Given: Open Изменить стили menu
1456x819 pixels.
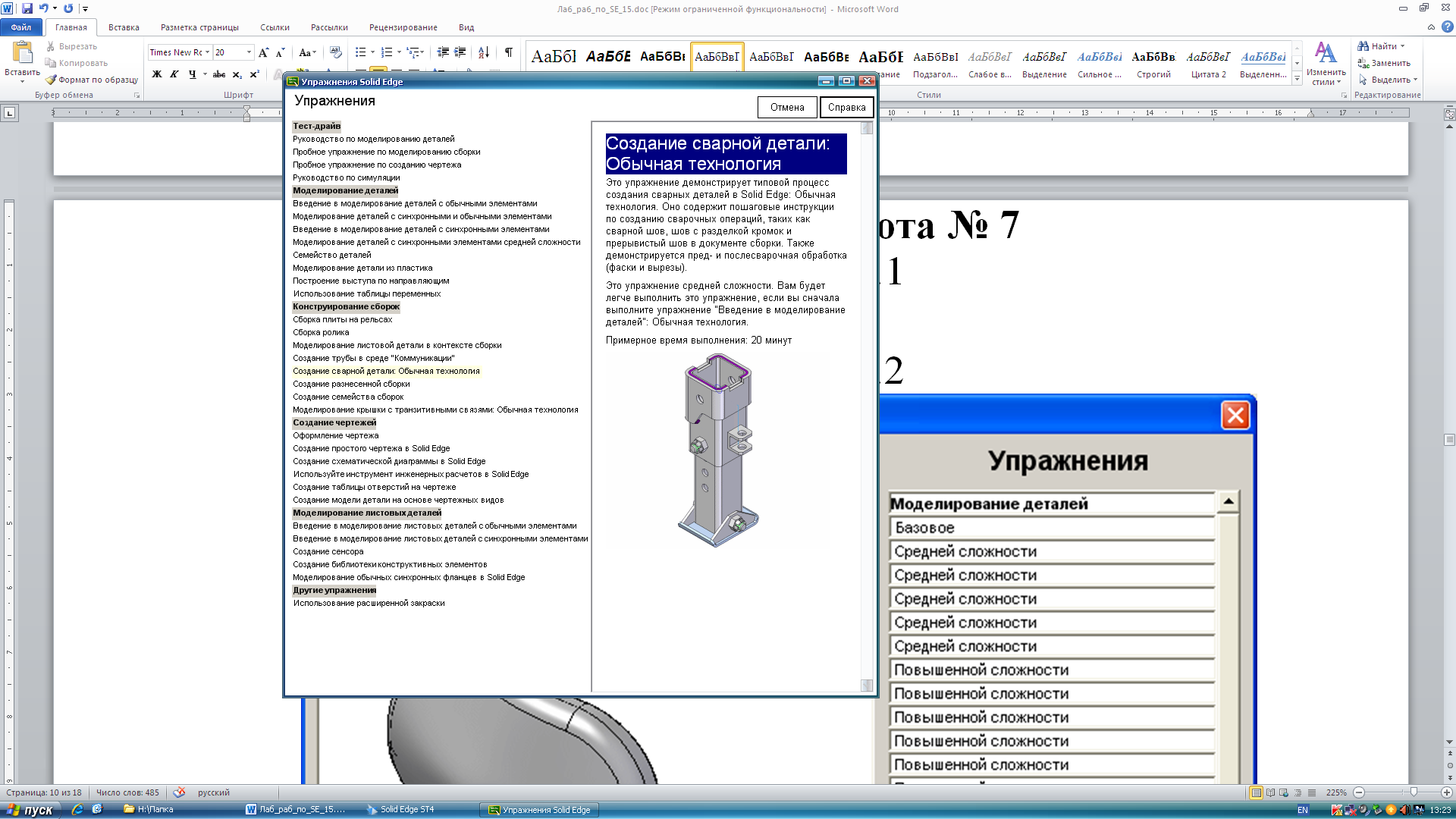Looking at the screenshot, I should click(1326, 64).
